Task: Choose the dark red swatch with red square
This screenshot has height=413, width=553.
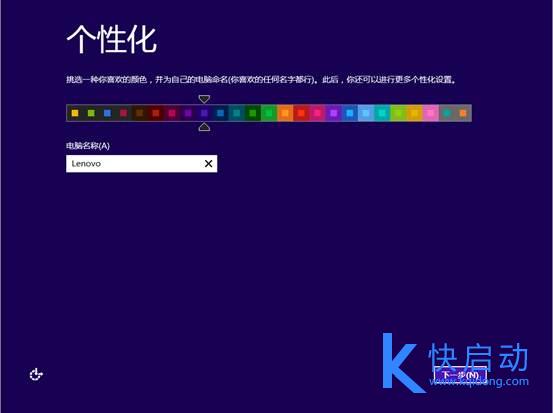Action: 156,113
